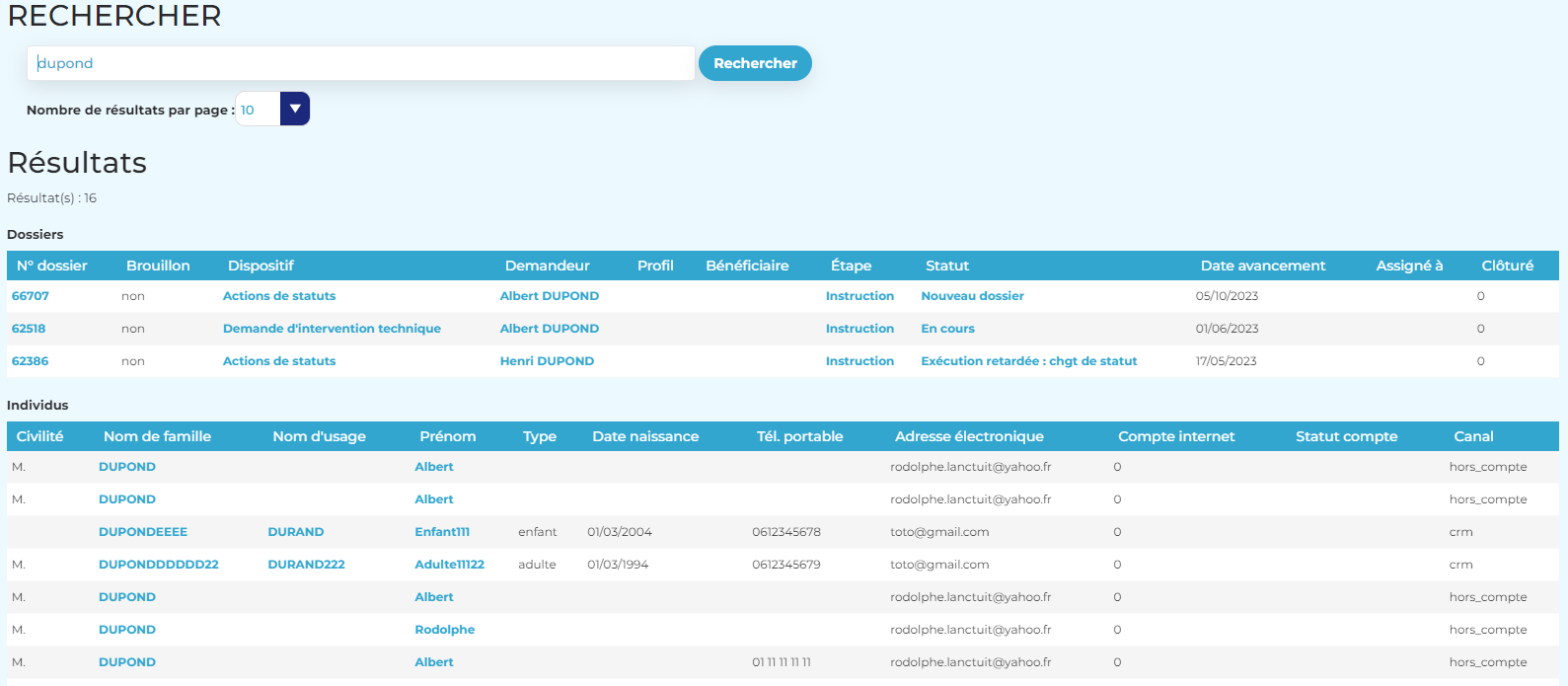1568x686 pixels.
Task: Open individual DUPONDDDDDD22 record
Action: [x=159, y=565]
